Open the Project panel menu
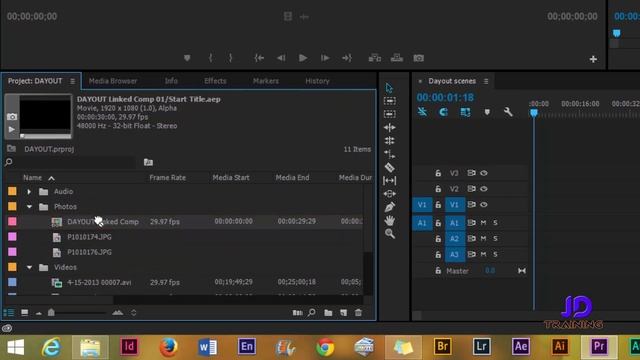 coord(72,81)
